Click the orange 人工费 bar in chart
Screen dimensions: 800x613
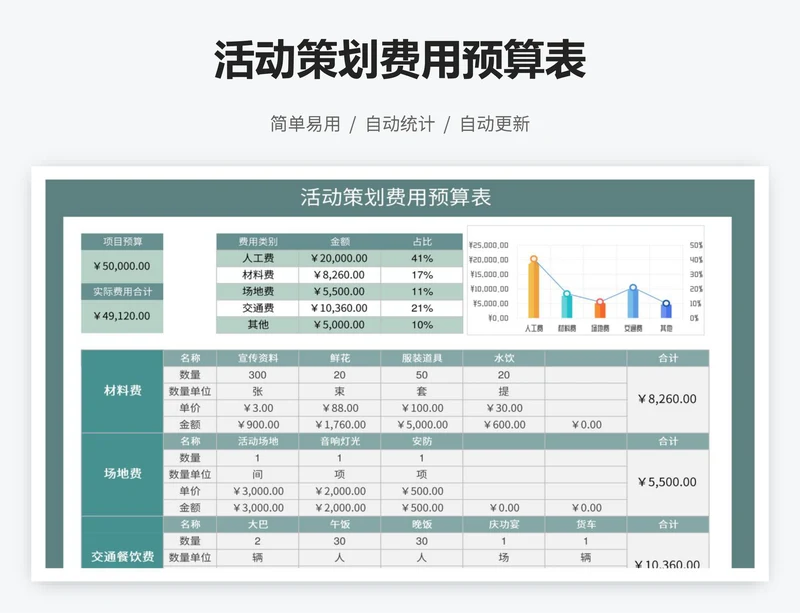[534, 289]
